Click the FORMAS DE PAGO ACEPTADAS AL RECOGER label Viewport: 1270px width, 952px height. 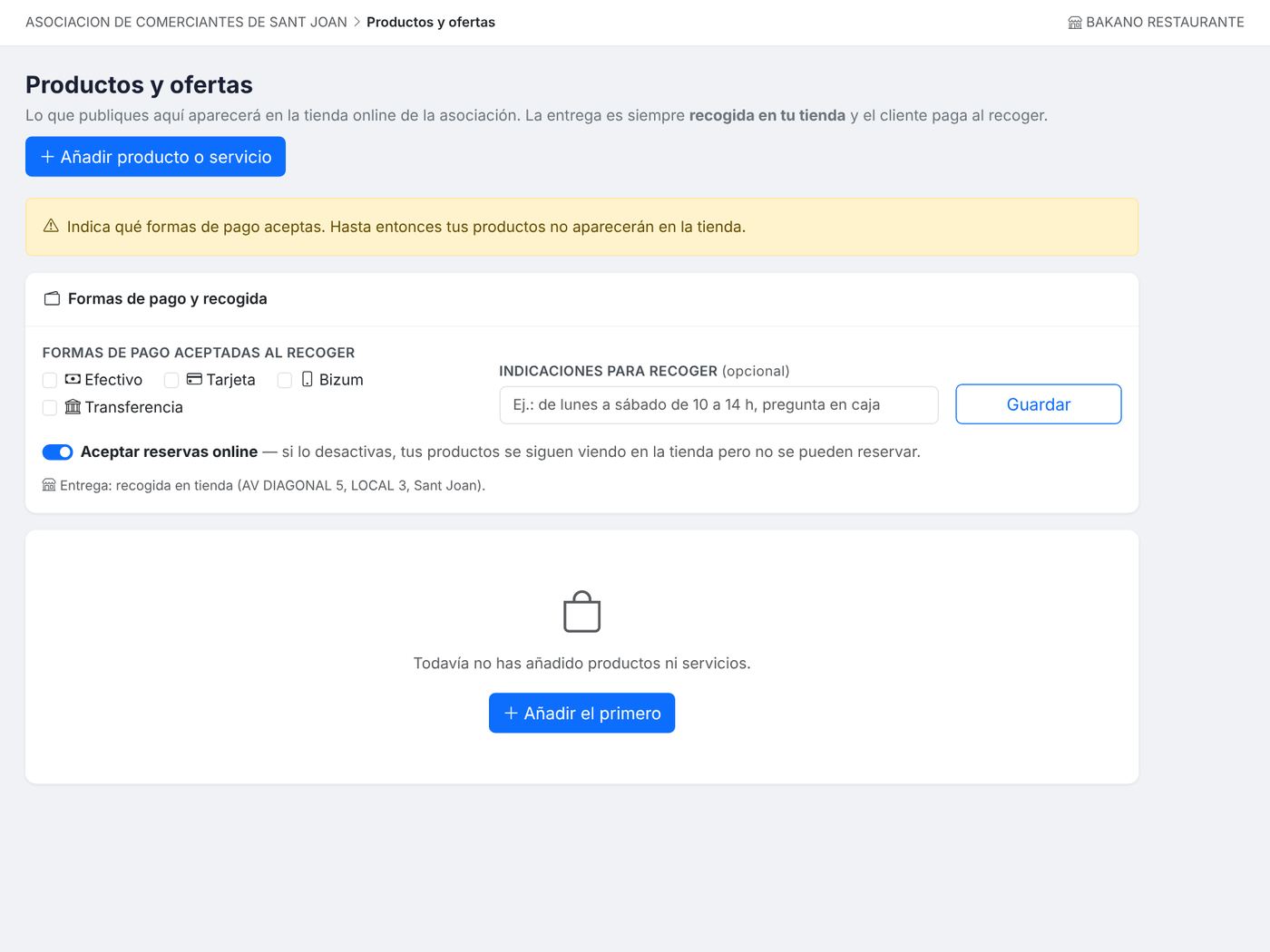199,353
